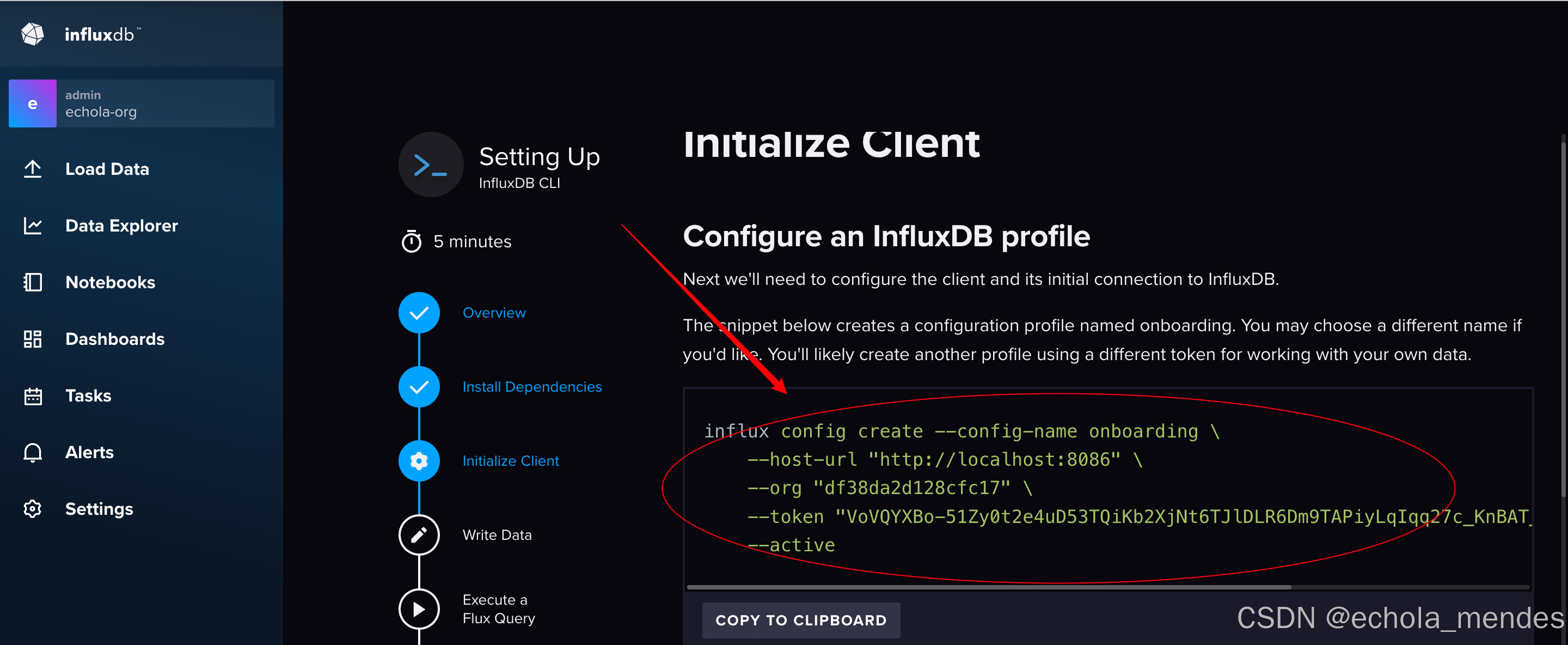This screenshot has width=1568, height=645.
Task: Click the purple 'e' organization avatar
Action: (x=33, y=104)
